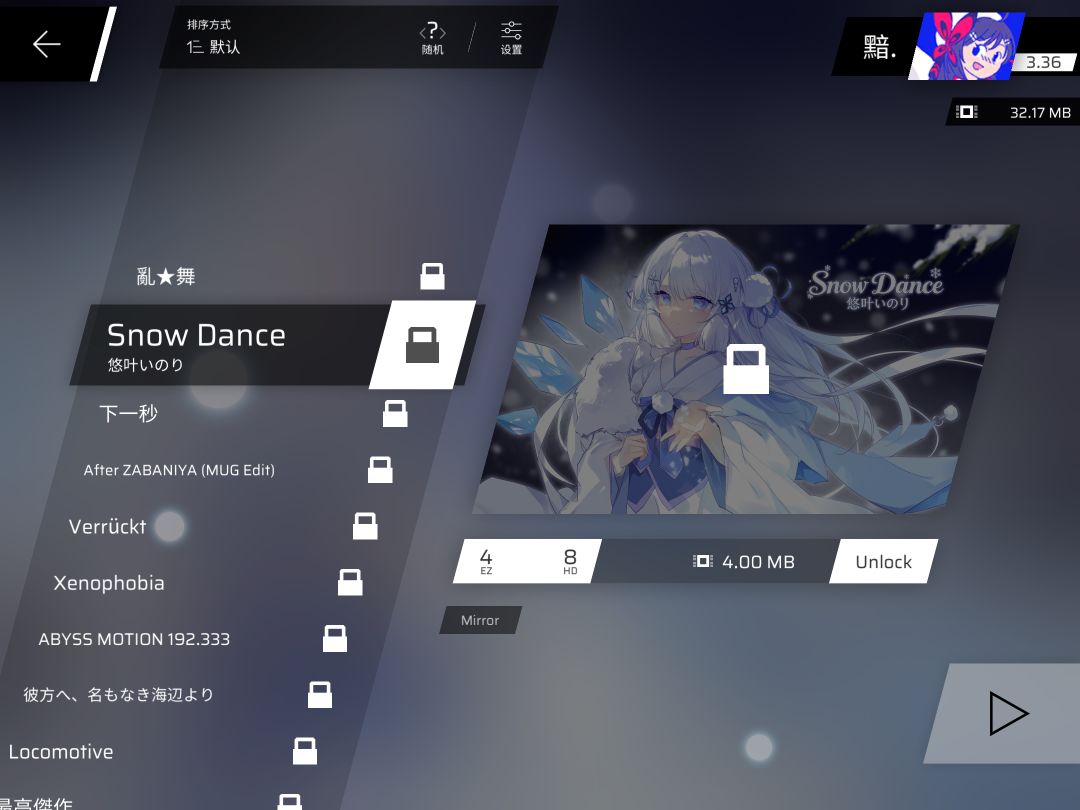Click lock icon beside After ZABANIYA
This screenshot has width=1080, height=810.
tap(380, 469)
